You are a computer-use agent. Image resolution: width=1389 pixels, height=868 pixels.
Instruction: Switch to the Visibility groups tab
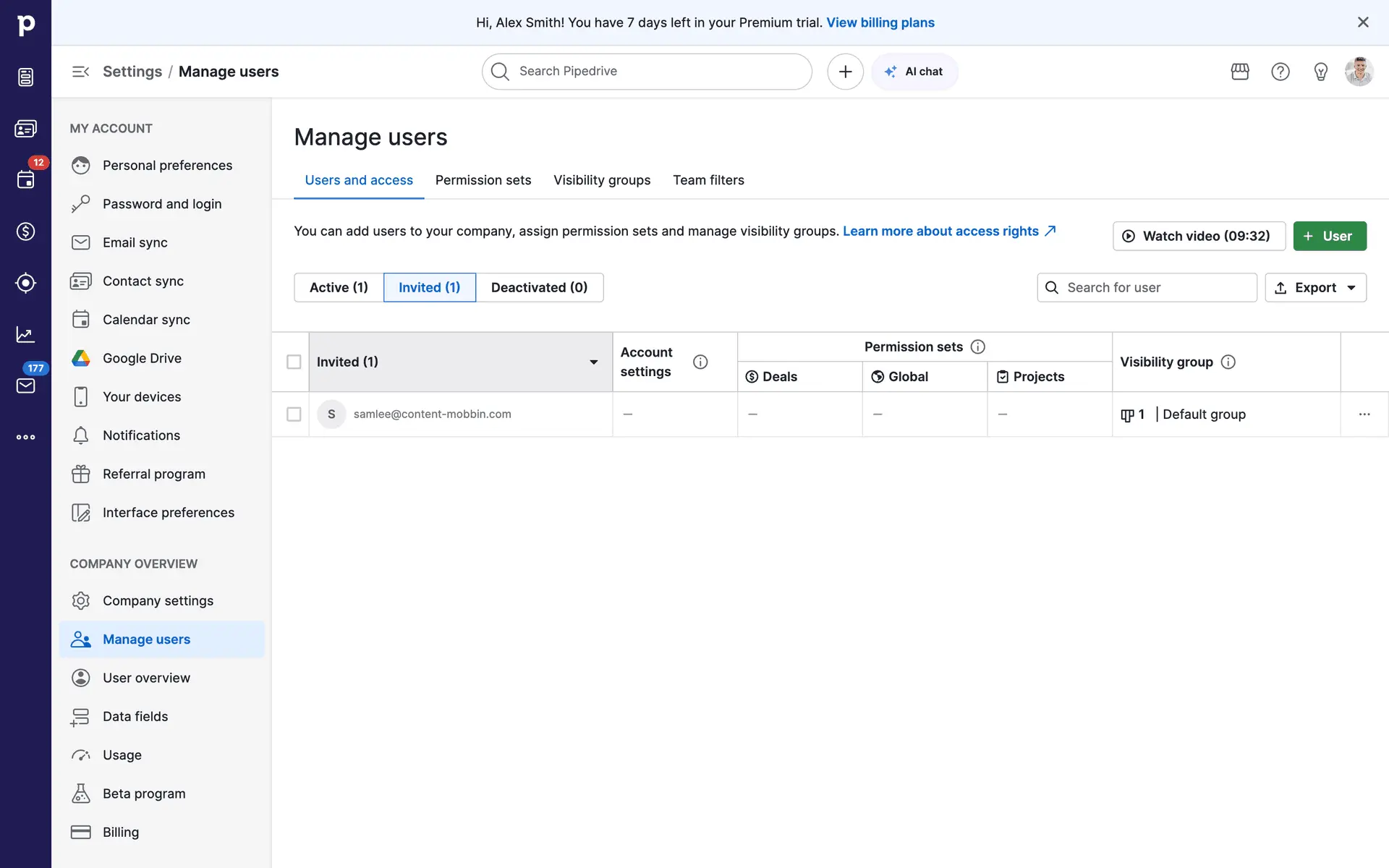point(601,180)
